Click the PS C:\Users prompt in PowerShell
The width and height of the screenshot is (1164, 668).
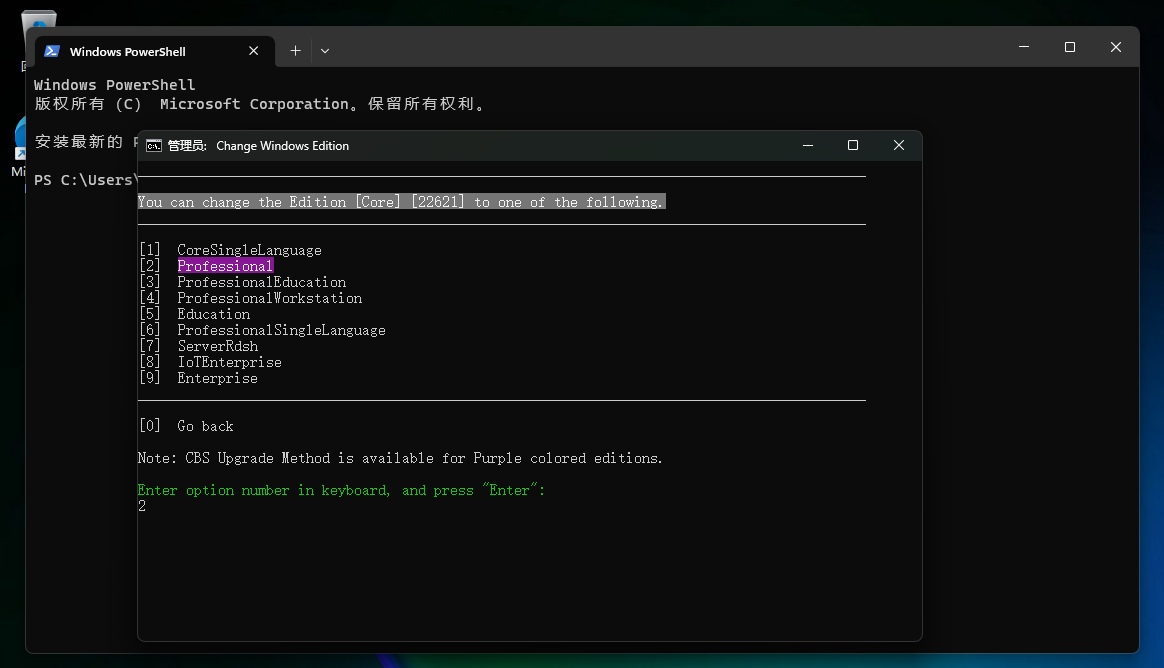point(84,180)
